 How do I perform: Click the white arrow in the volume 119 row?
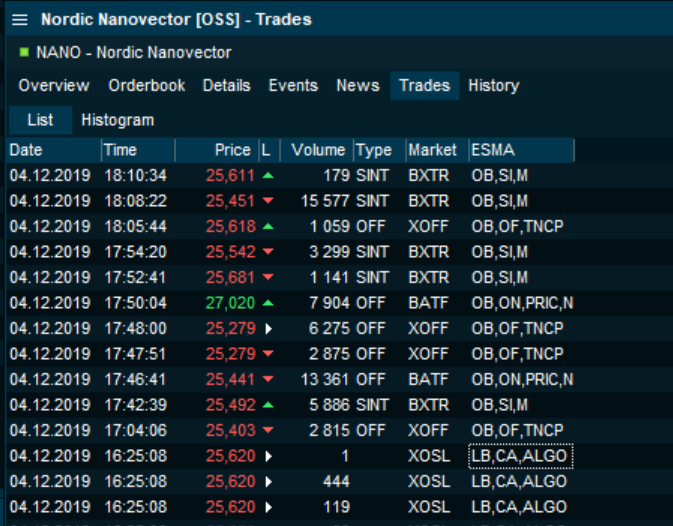pos(269,507)
